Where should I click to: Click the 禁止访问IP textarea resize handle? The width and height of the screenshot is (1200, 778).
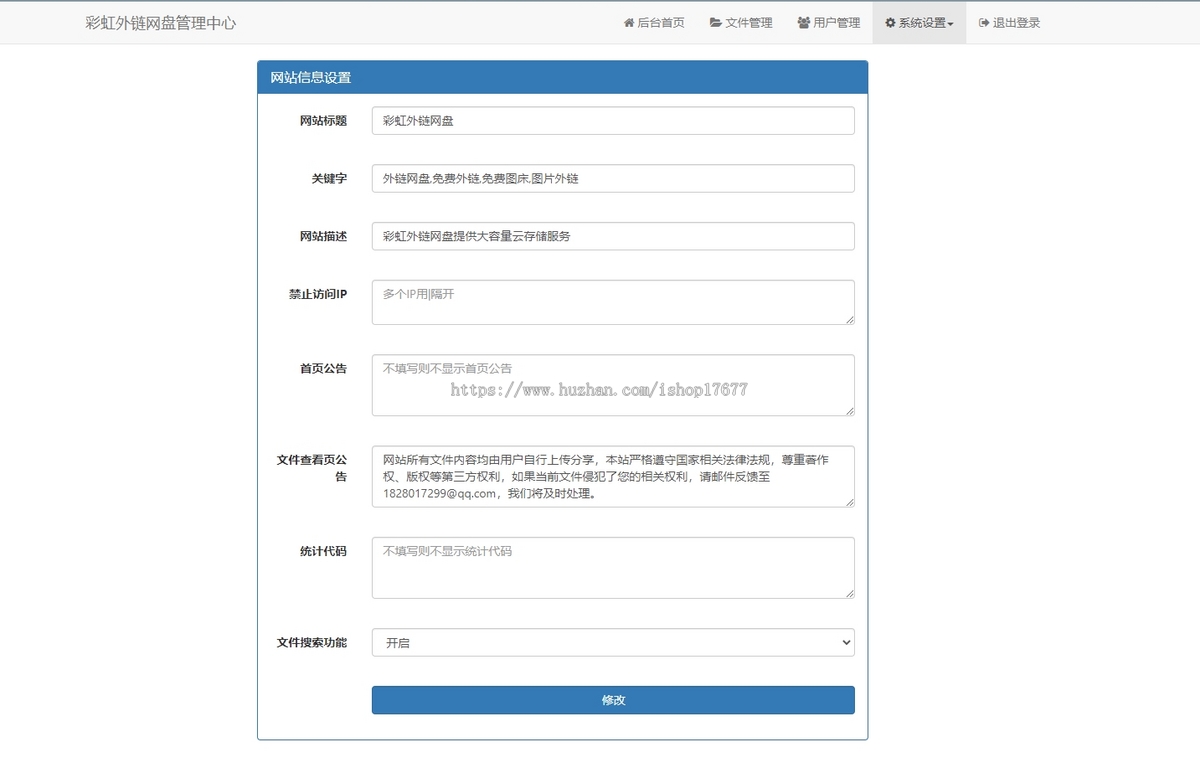(x=850, y=320)
